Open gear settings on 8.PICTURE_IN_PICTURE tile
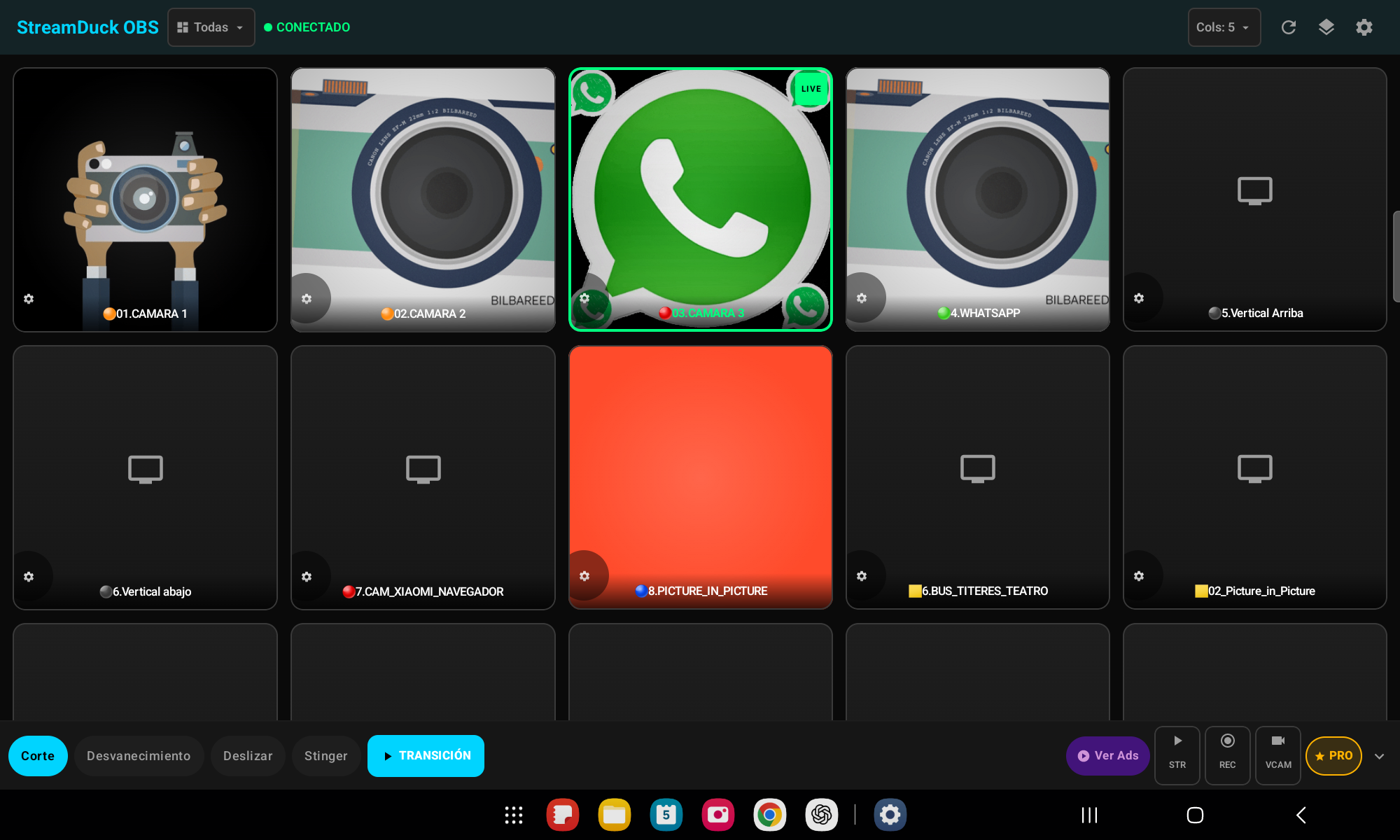The image size is (1400, 840). pos(584,576)
